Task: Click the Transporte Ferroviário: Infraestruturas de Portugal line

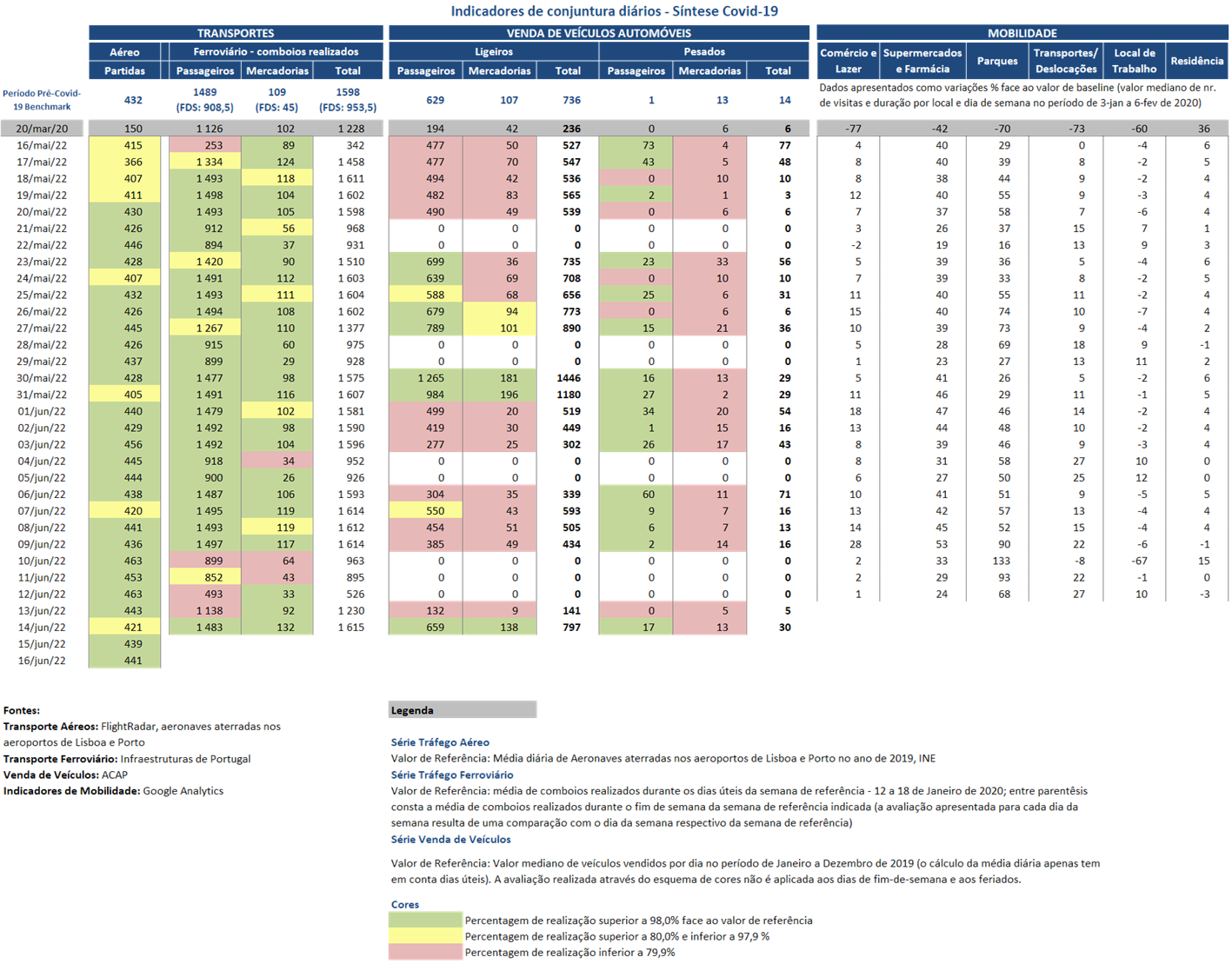Action: (127, 759)
